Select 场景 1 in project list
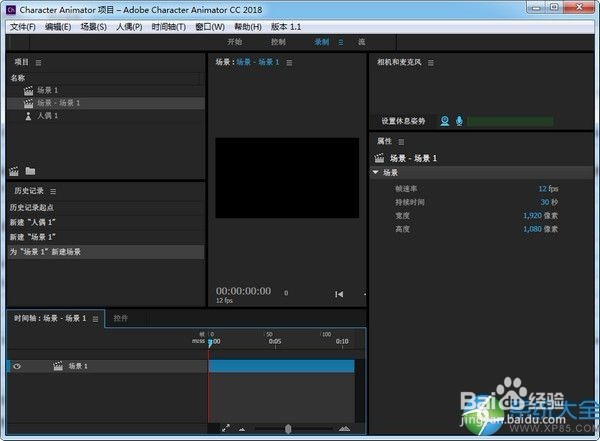The width and height of the screenshot is (600, 441). 106,91
